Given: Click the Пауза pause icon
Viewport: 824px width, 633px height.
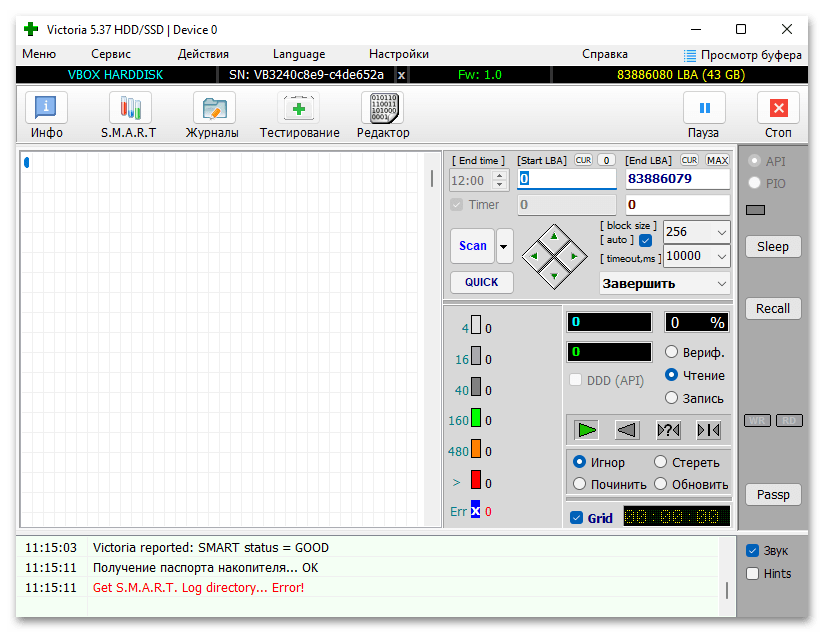Looking at the screenshot, I should pos(704,108).
